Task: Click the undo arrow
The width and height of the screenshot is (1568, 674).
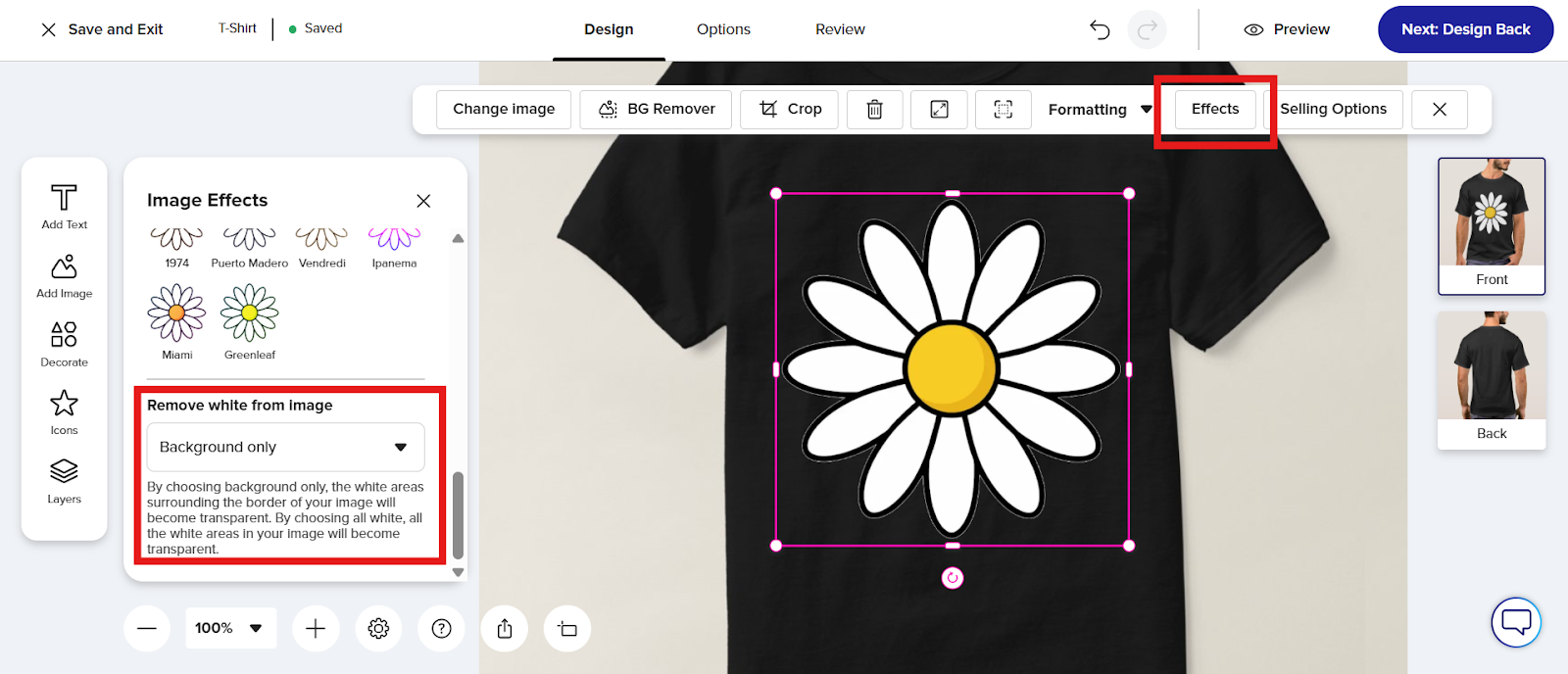Action: [1100, 29]
